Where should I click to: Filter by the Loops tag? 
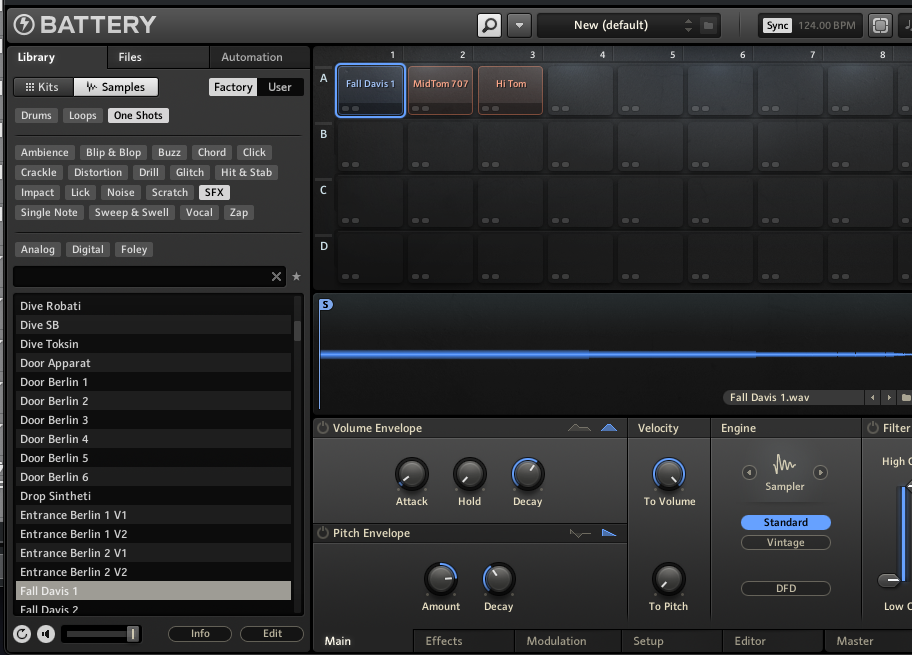[83, 115]
